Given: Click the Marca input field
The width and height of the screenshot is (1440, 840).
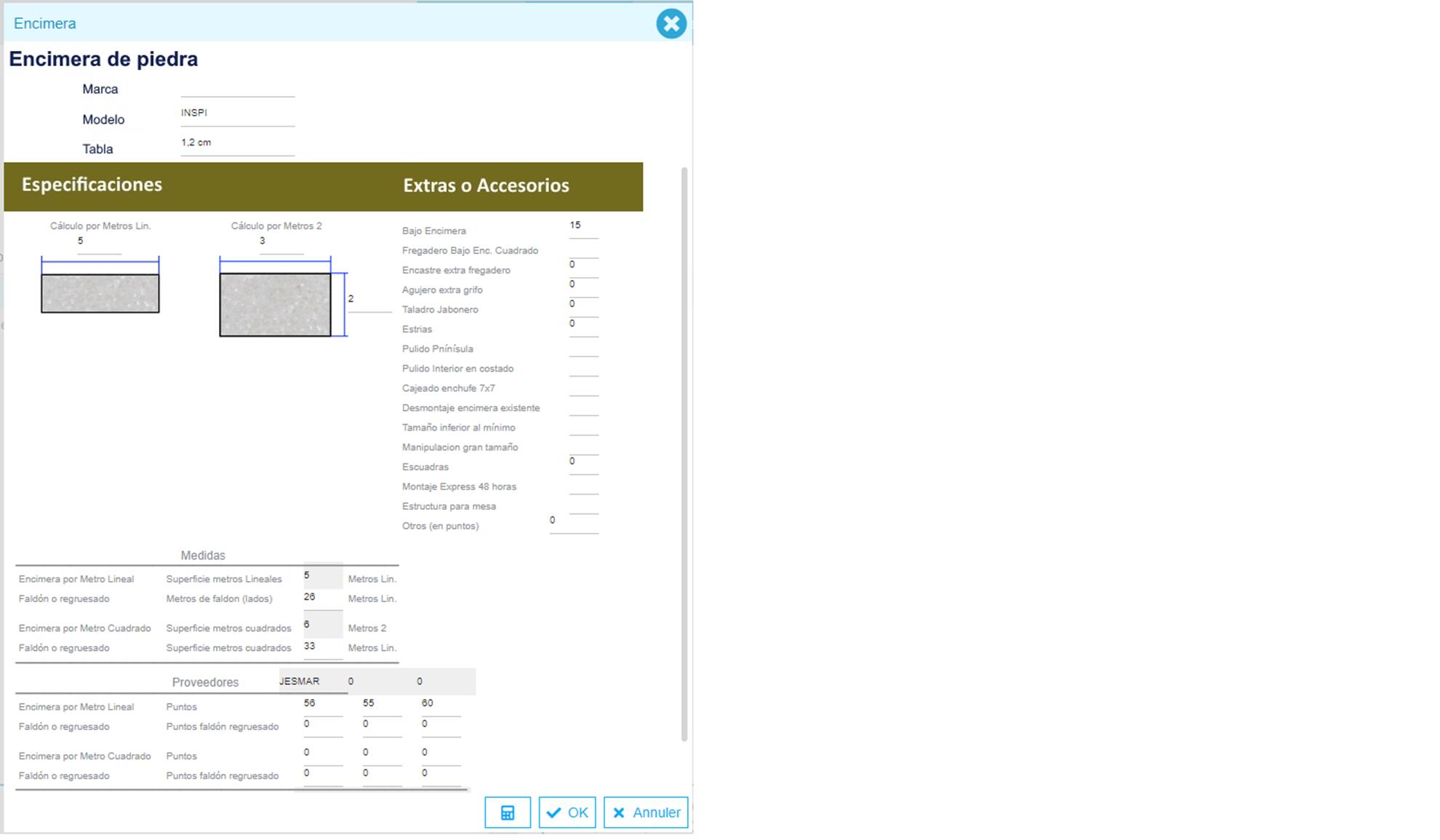Looking at the screenshot, I should 237,88.
